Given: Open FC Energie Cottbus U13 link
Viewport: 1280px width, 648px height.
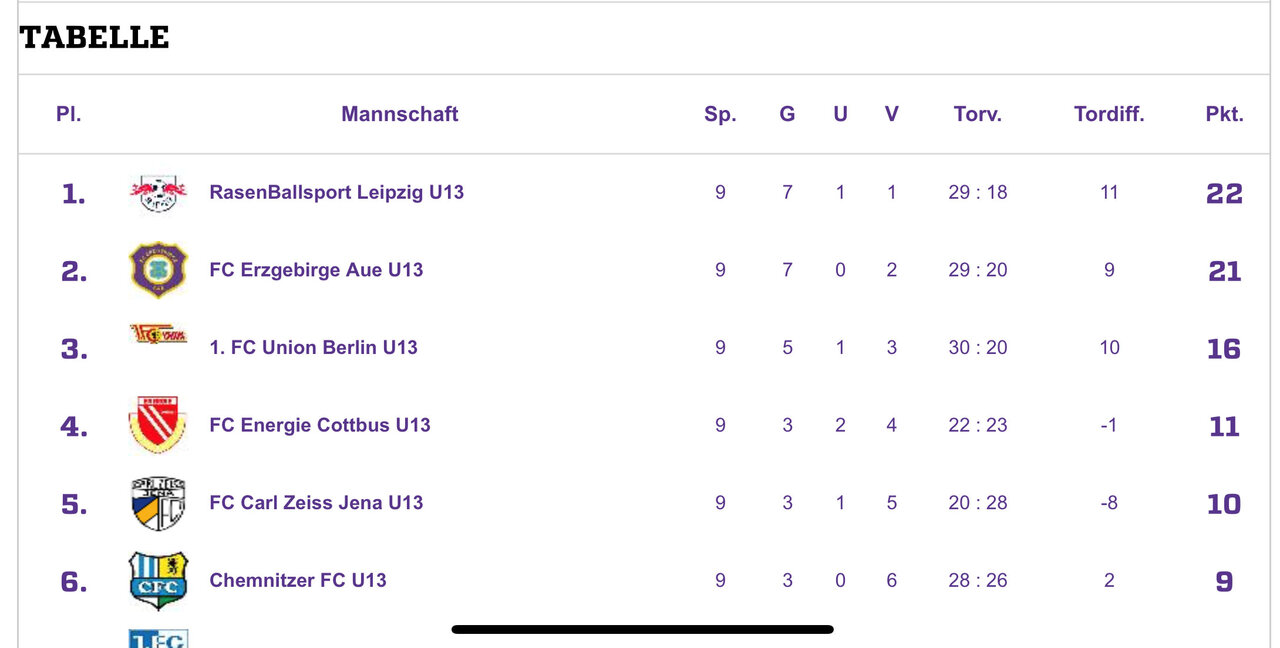Looking at the screenshot, I should [320, 425].
